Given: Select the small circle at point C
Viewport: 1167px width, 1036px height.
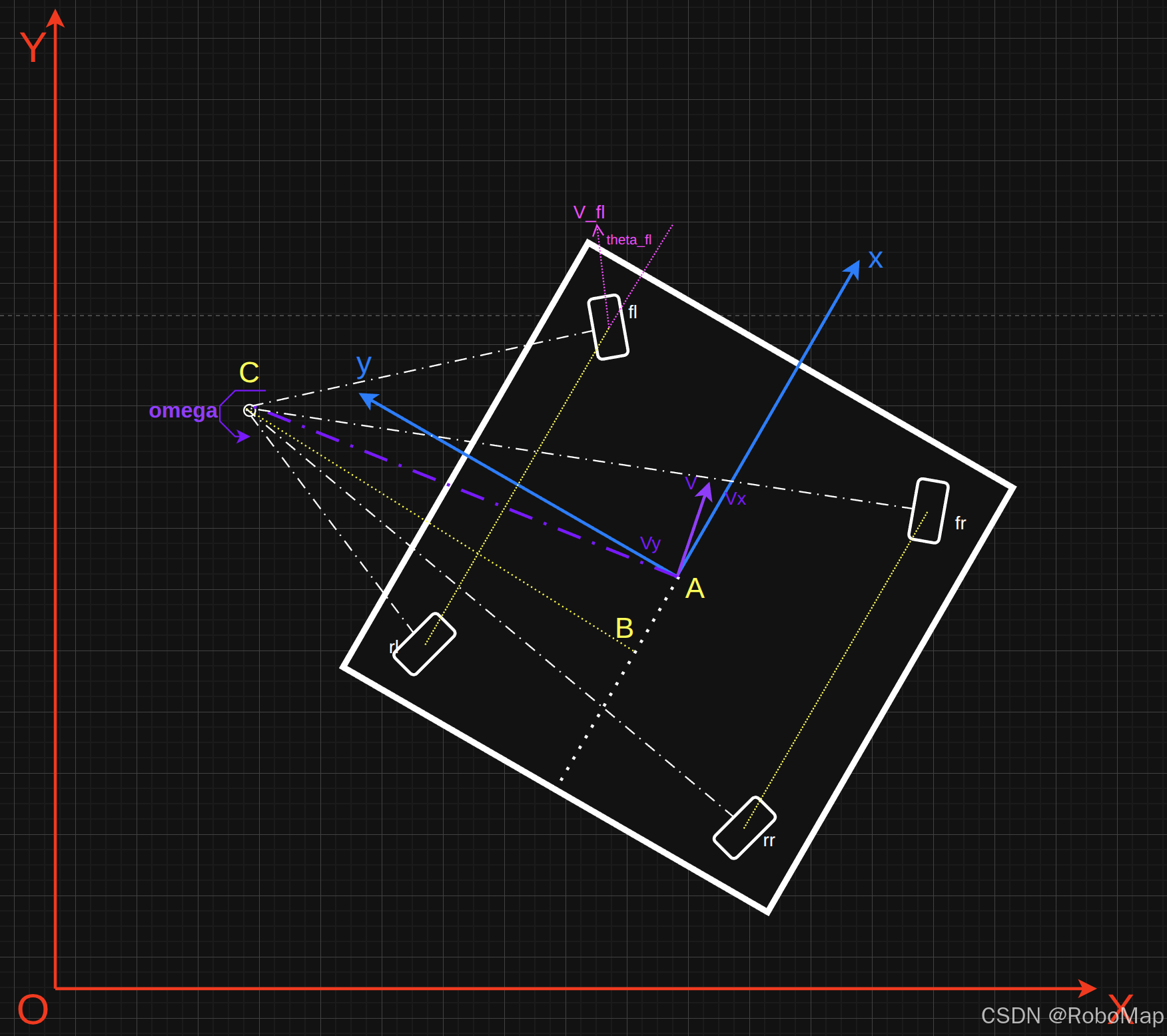Looking at the screenshot, I should pos(250,410).
